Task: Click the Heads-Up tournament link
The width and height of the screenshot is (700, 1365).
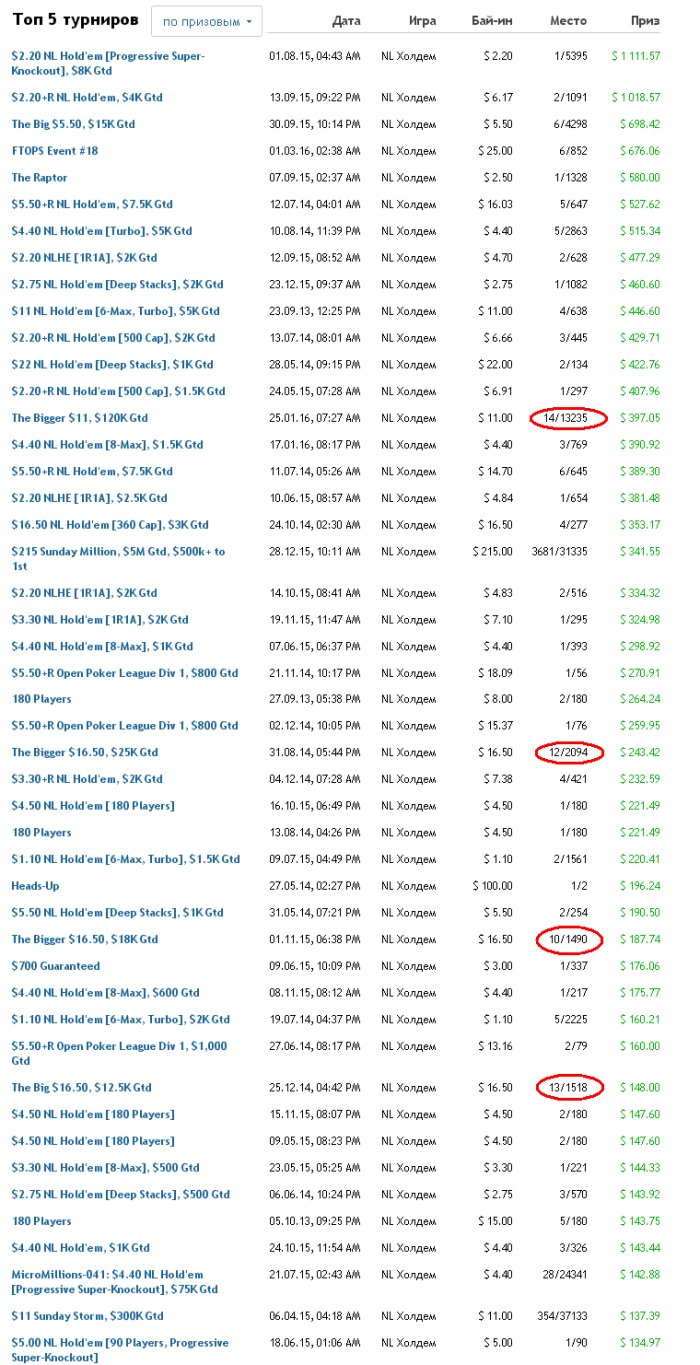Action: pos(35,886)
